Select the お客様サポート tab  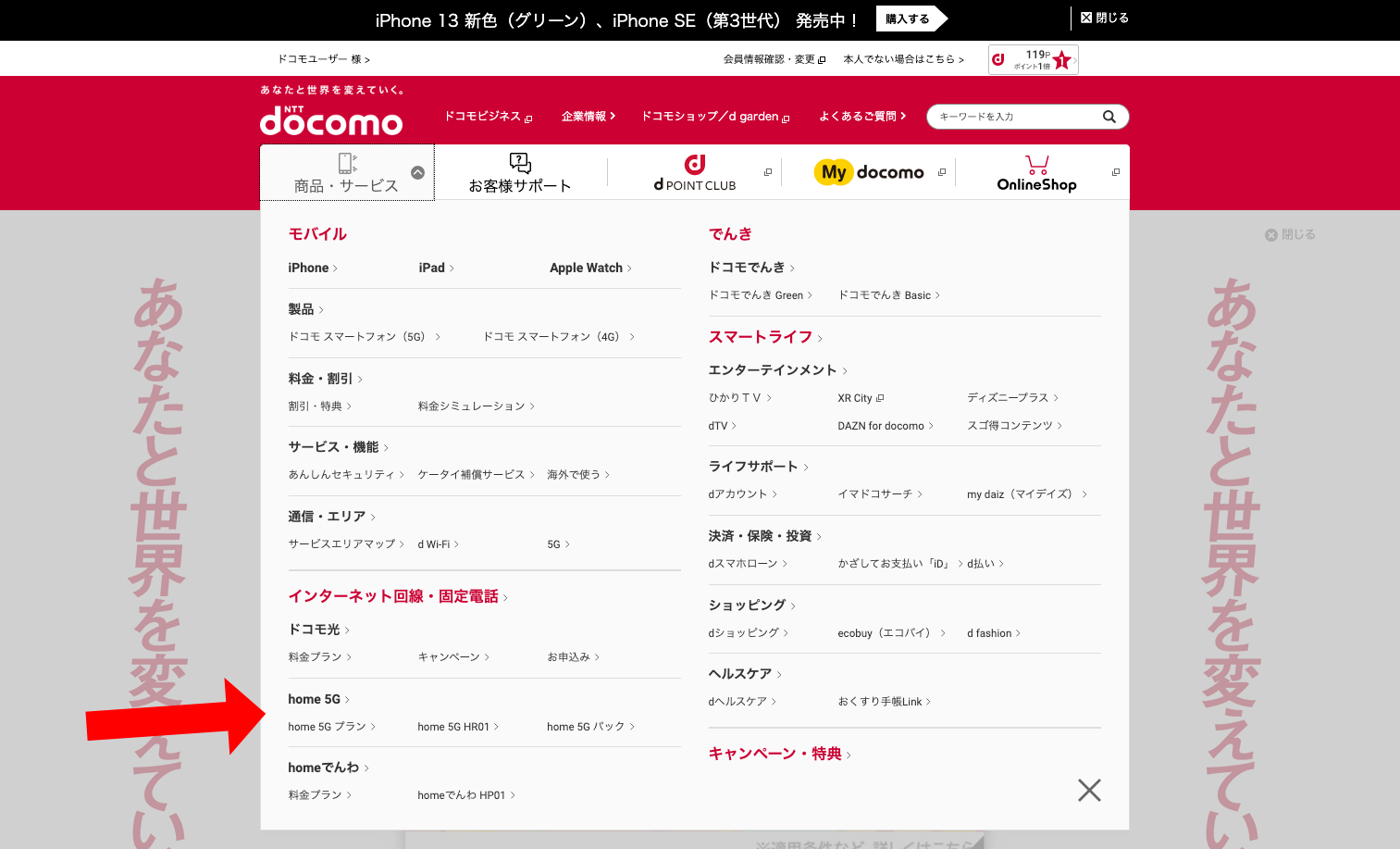[520, 173]
